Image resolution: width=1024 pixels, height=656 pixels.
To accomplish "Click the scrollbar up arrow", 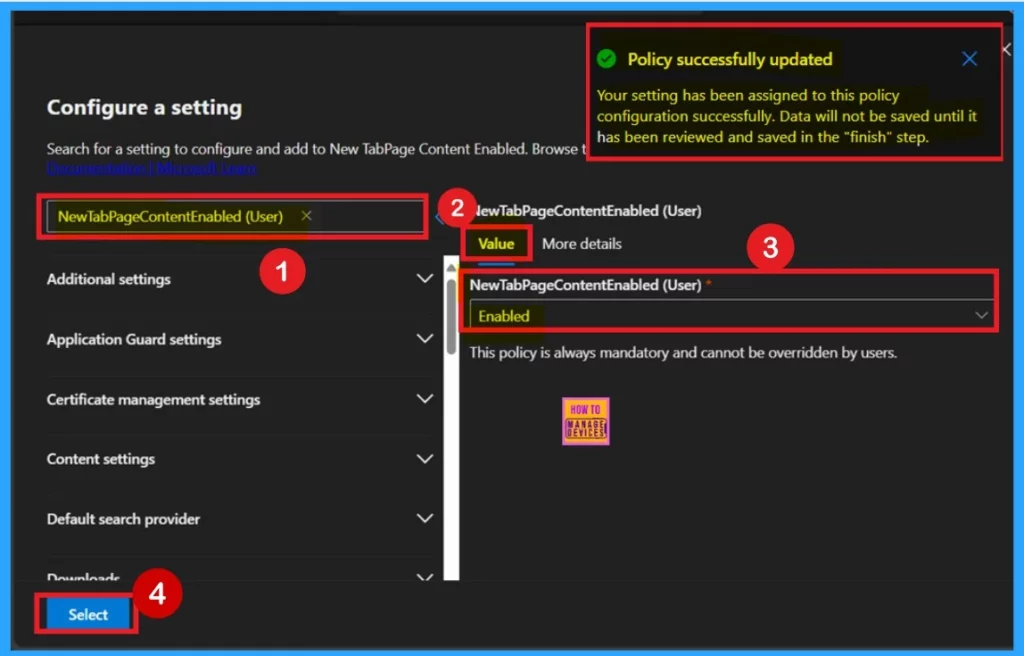I will point(451,268).
